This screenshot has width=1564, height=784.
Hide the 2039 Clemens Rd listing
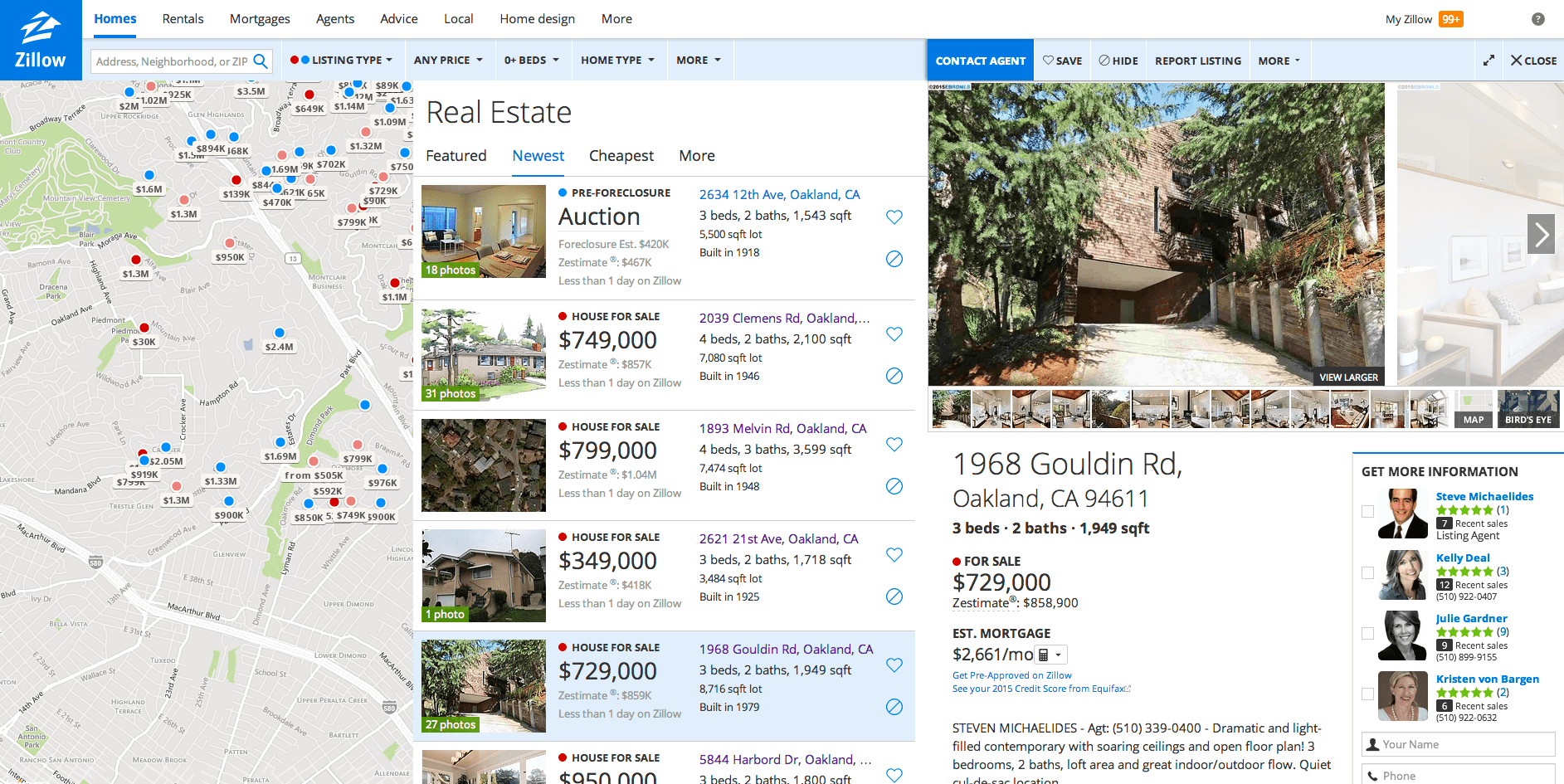(x=894, y=376)
